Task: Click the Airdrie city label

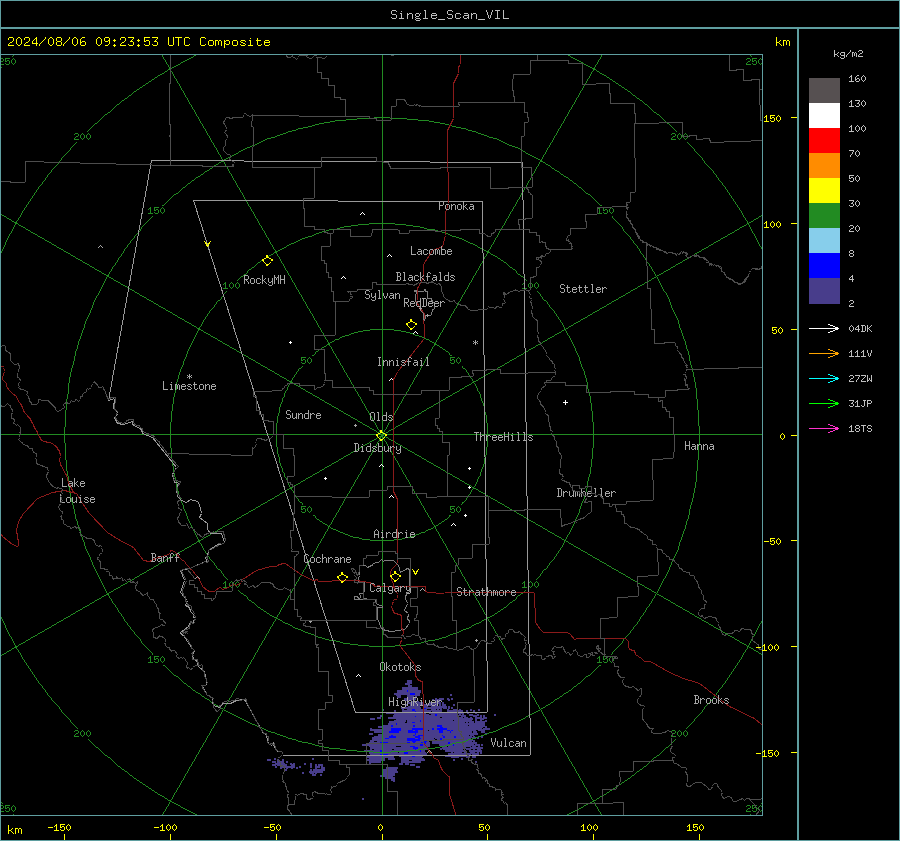Action: (x=394, y=534)
